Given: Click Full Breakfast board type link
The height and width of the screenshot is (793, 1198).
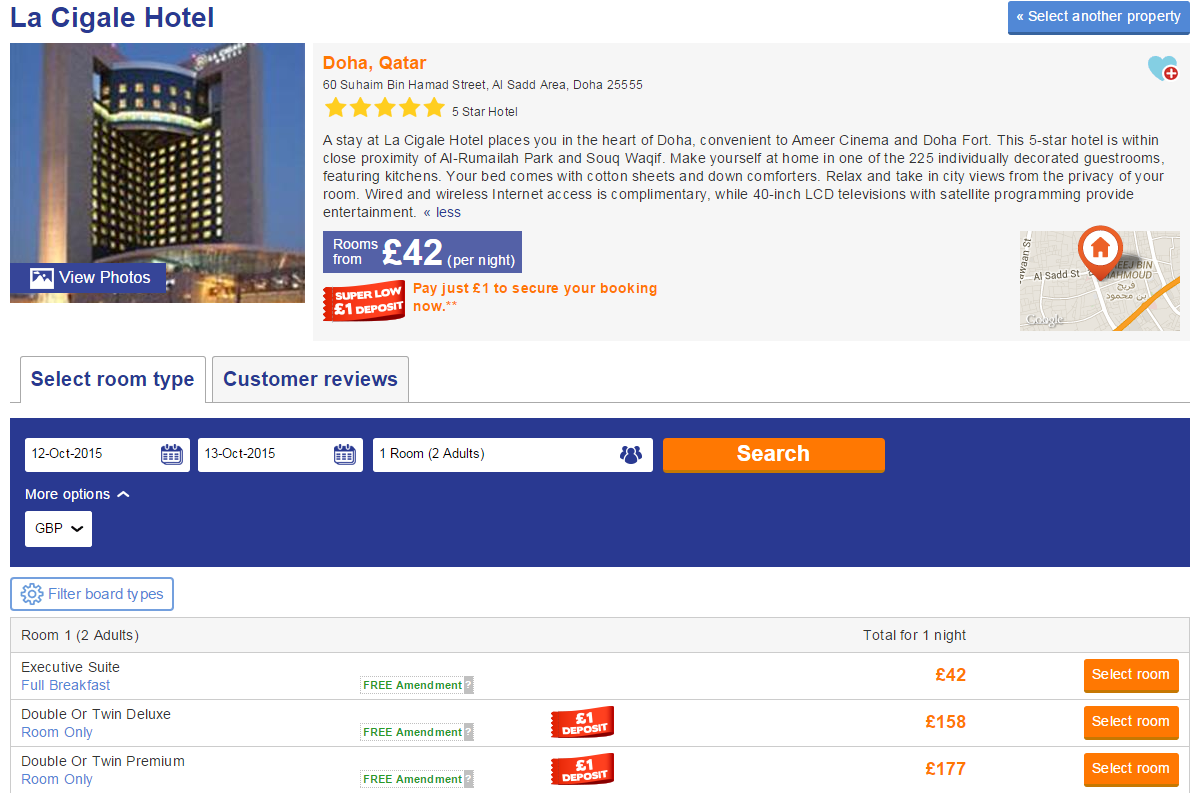Looking at the screenshot, I should [x=66, y=685].
